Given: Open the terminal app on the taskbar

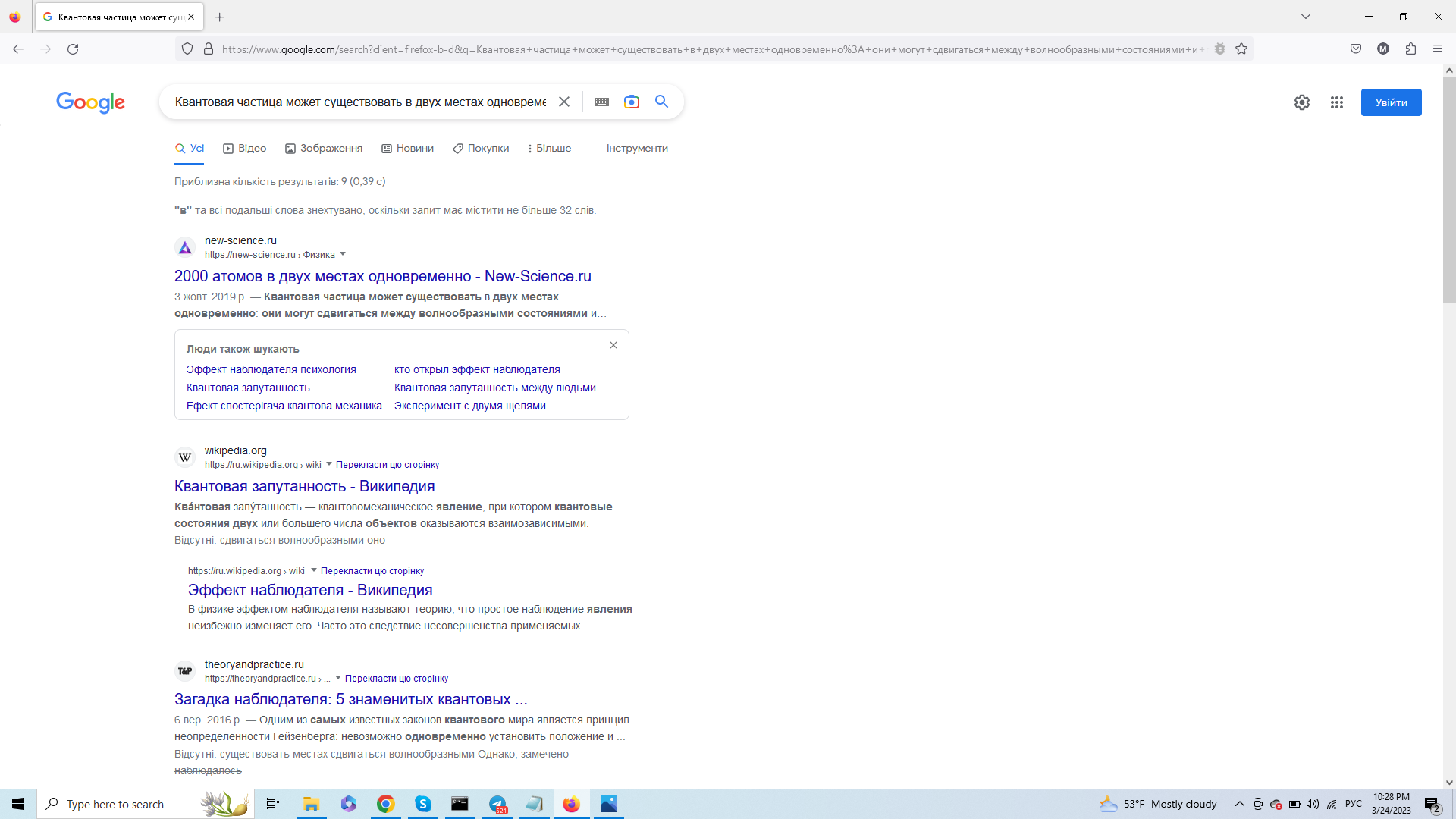Looking at the screenshot, I should pos(460,804).
